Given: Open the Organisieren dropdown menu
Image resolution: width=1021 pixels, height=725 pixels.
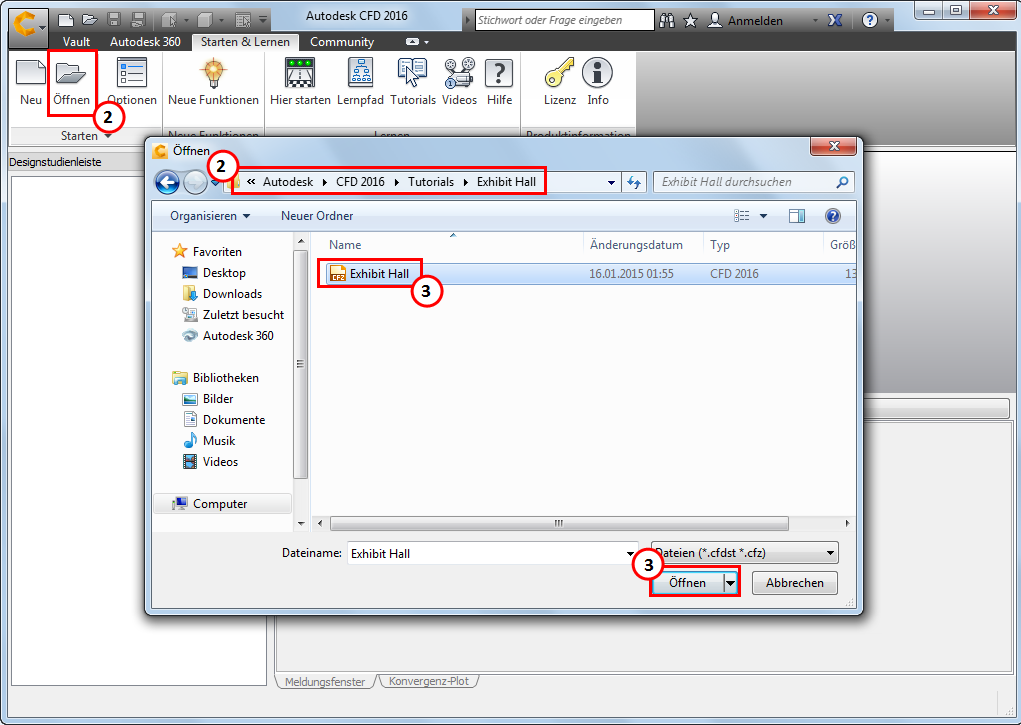Looking at the screenshot, I should tap(210, 216).
